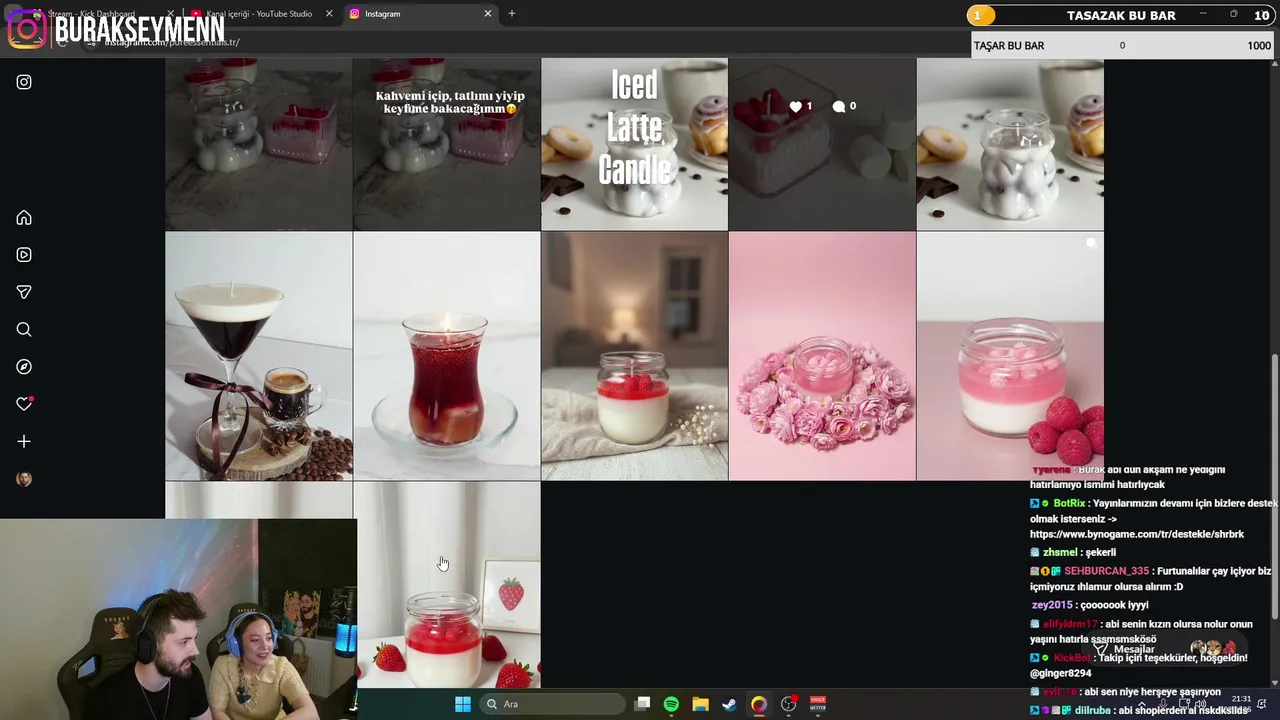The height and width of the screenshot is (720, 1280).
Task: Open the top-row post with donuts, far right
Action: pos(1010,144)
